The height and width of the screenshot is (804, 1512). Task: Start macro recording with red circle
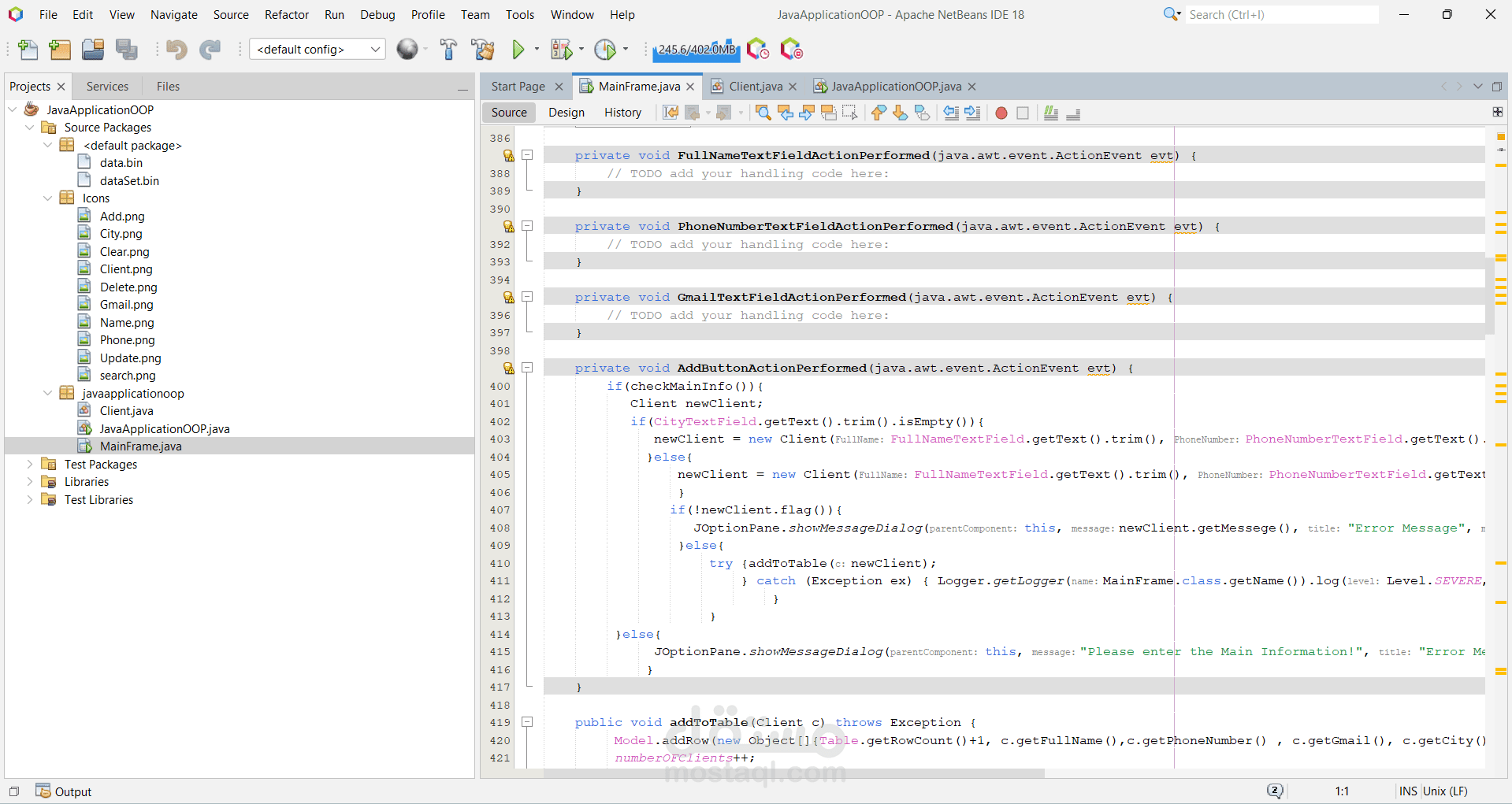click(x=1001, y=113)
